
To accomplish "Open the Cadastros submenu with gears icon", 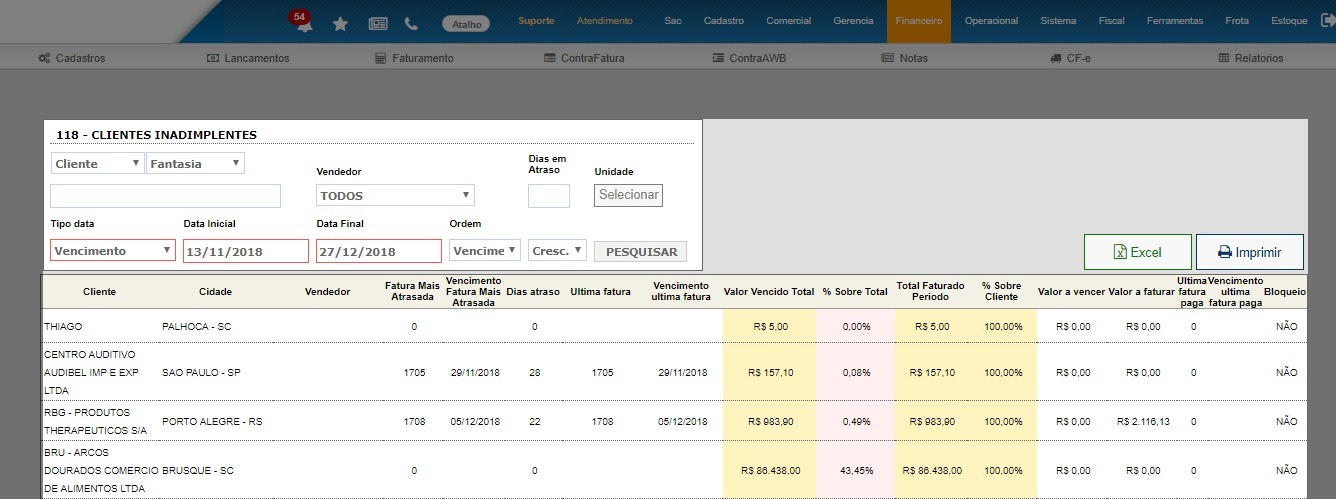I will (x=71, y=58).
